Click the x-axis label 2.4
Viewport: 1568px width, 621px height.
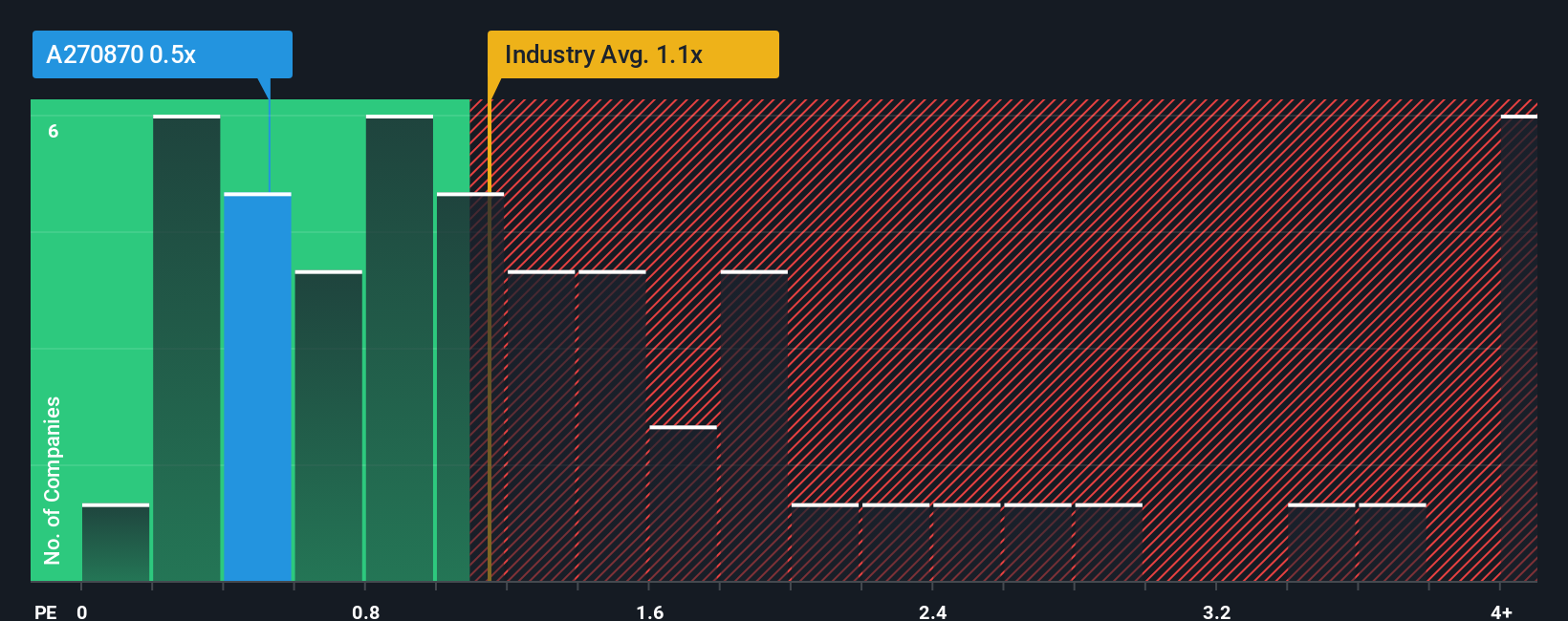(x=932, y=611)
